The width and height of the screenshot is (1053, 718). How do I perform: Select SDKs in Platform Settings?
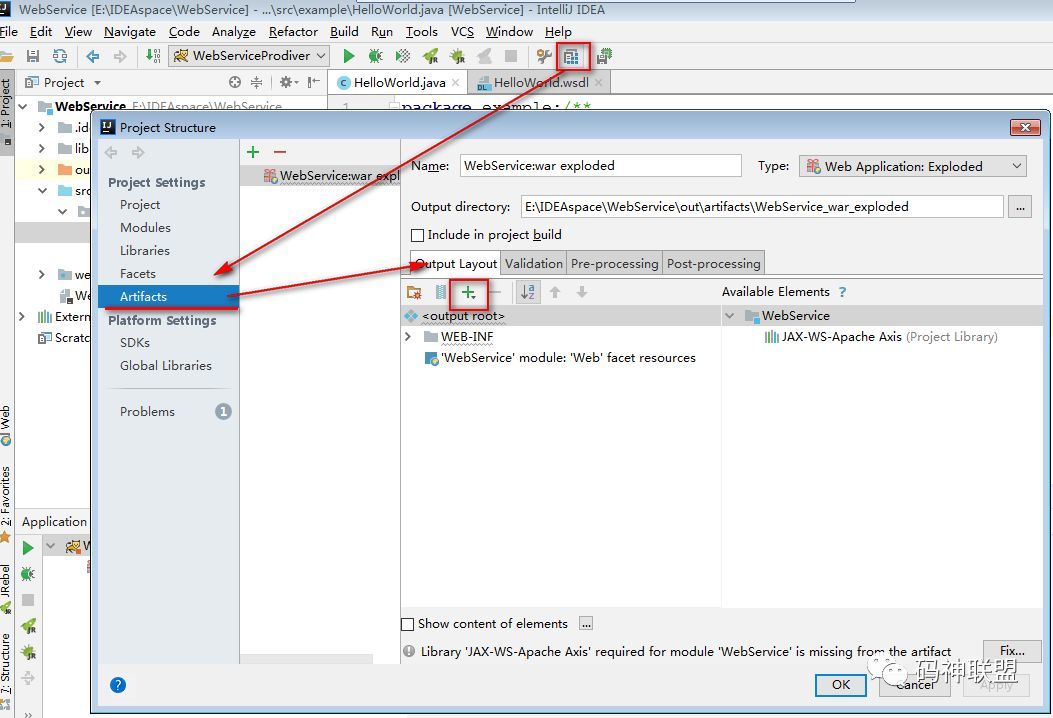[134, 343]
